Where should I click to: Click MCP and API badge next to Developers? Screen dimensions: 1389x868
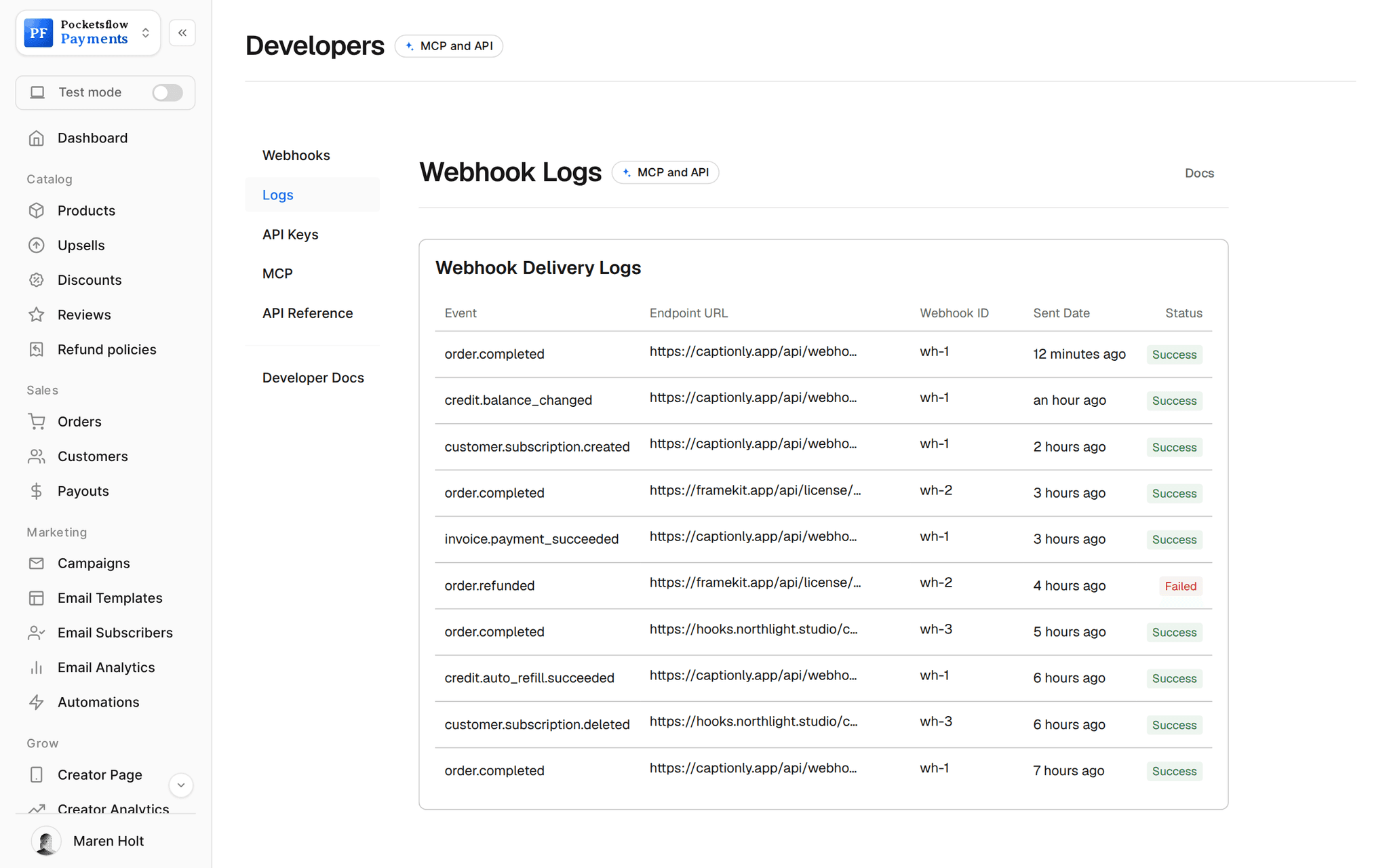[x=449, y=46]
